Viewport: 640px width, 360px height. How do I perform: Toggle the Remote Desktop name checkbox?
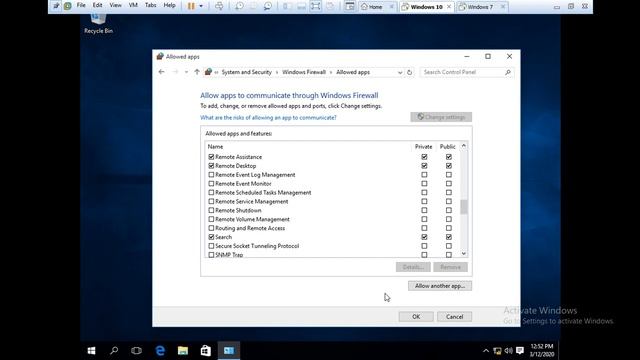click(x=211, y=166)
